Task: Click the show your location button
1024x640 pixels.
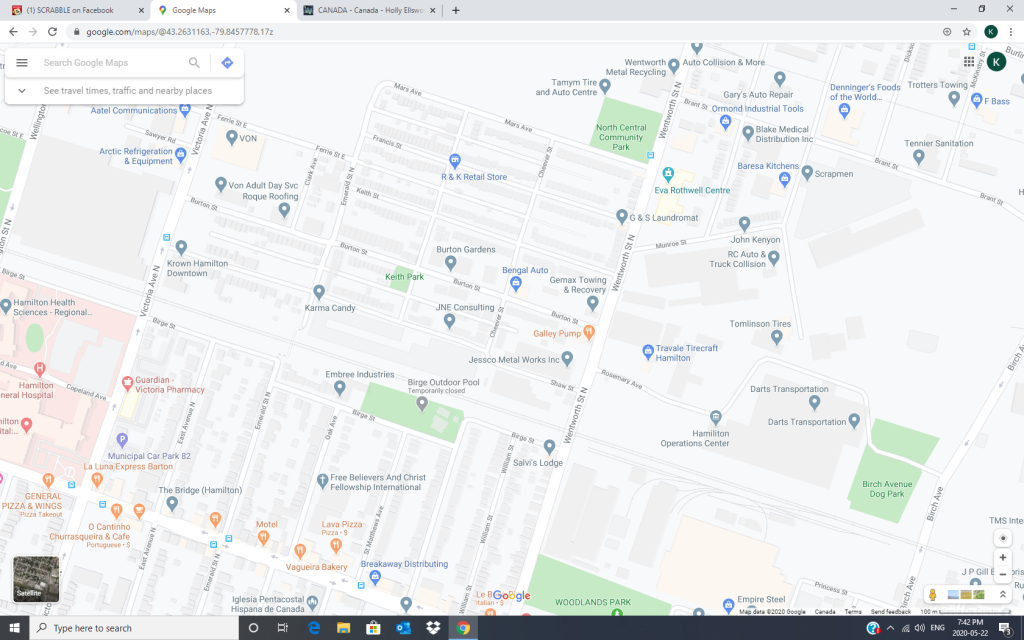Action: click(x=1003, y=538)
